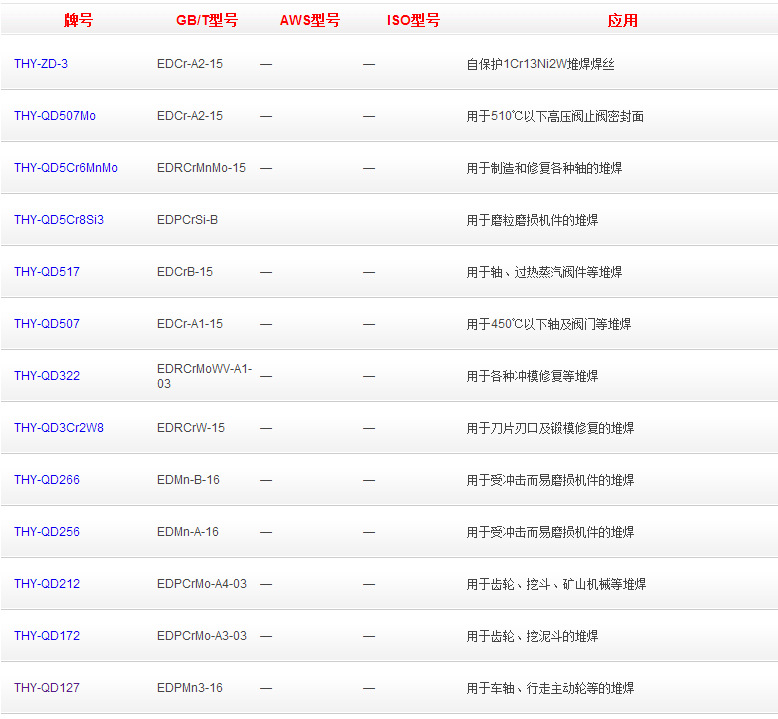Click the GB/T model in THY-ZD-3 row
The image size is (778, 719).
pyautogui.click(x=190, y=64)
